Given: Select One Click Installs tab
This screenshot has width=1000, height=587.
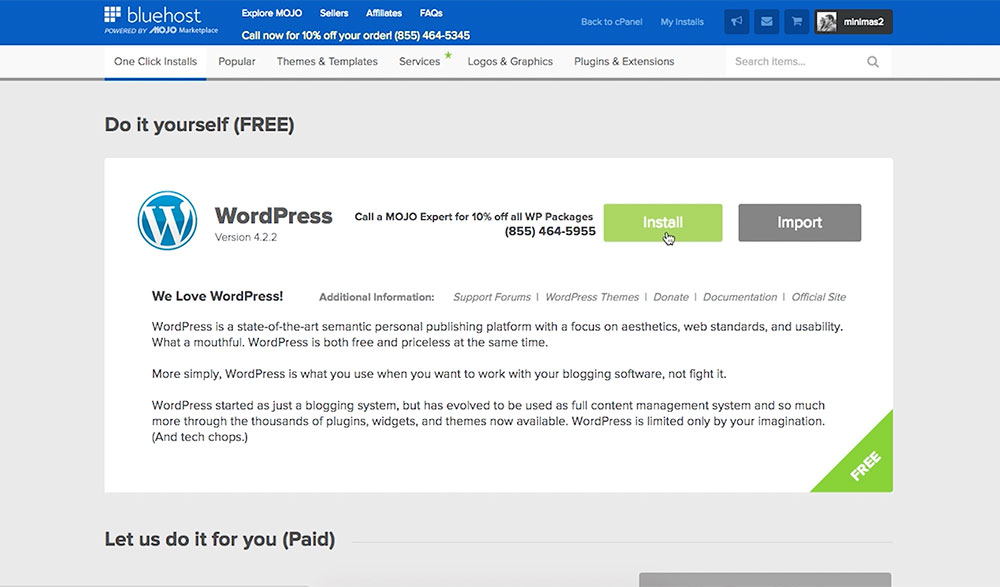Looking at the screenshot, I should pyautogui.click(x=155, y=61).
